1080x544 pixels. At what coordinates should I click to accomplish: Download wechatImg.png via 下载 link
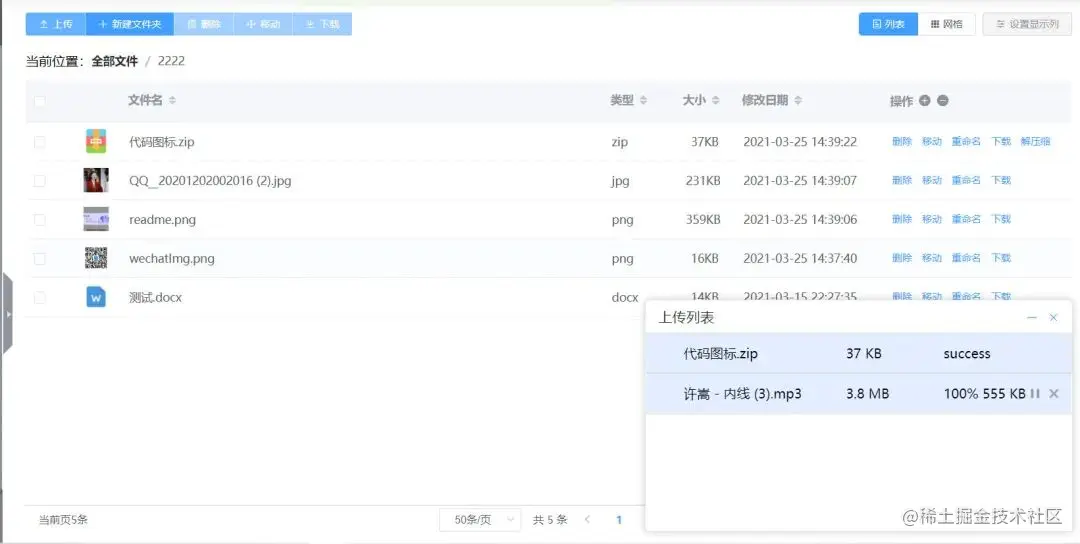1001,258
